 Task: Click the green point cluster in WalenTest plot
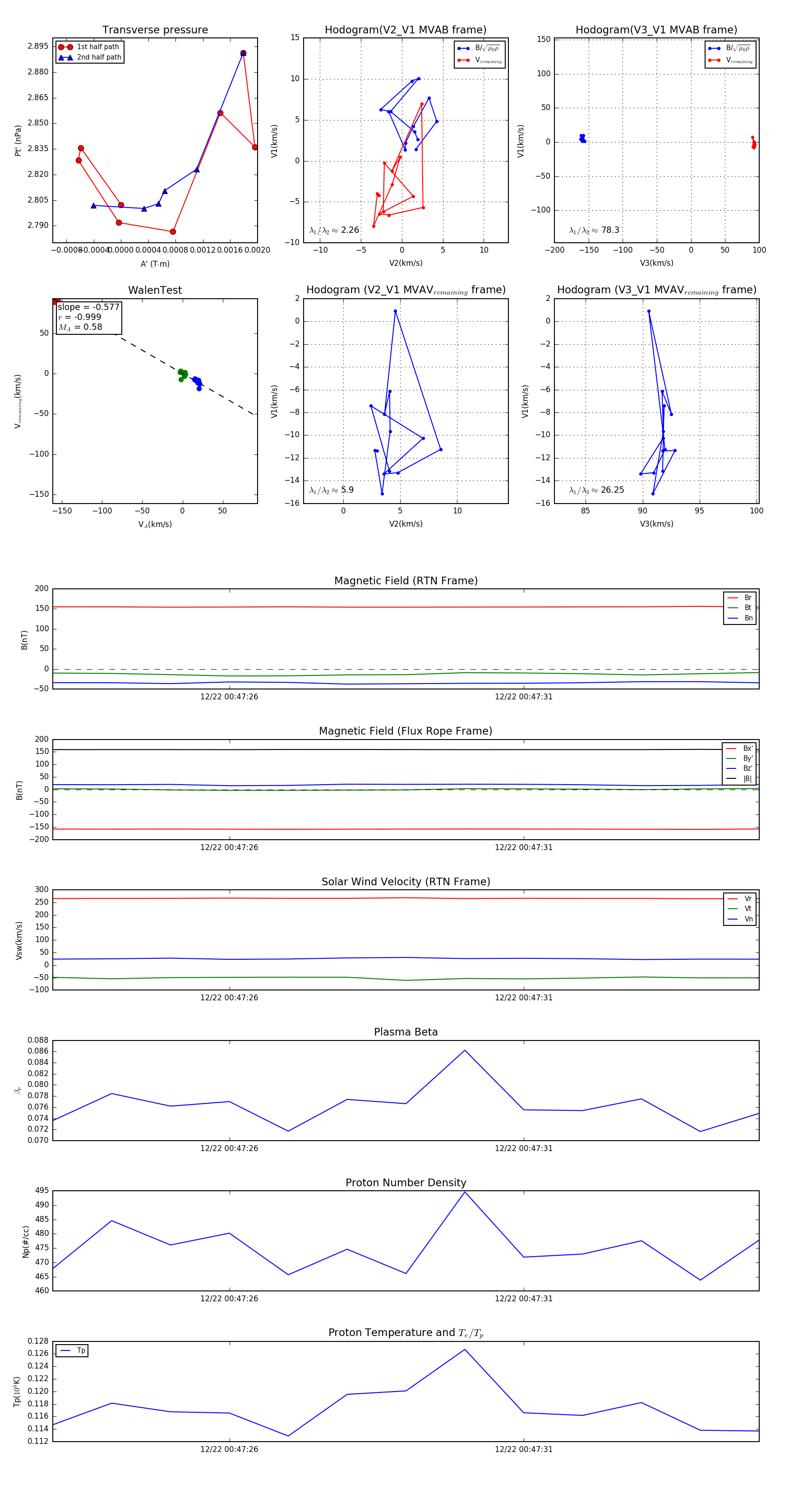[183, 375]
